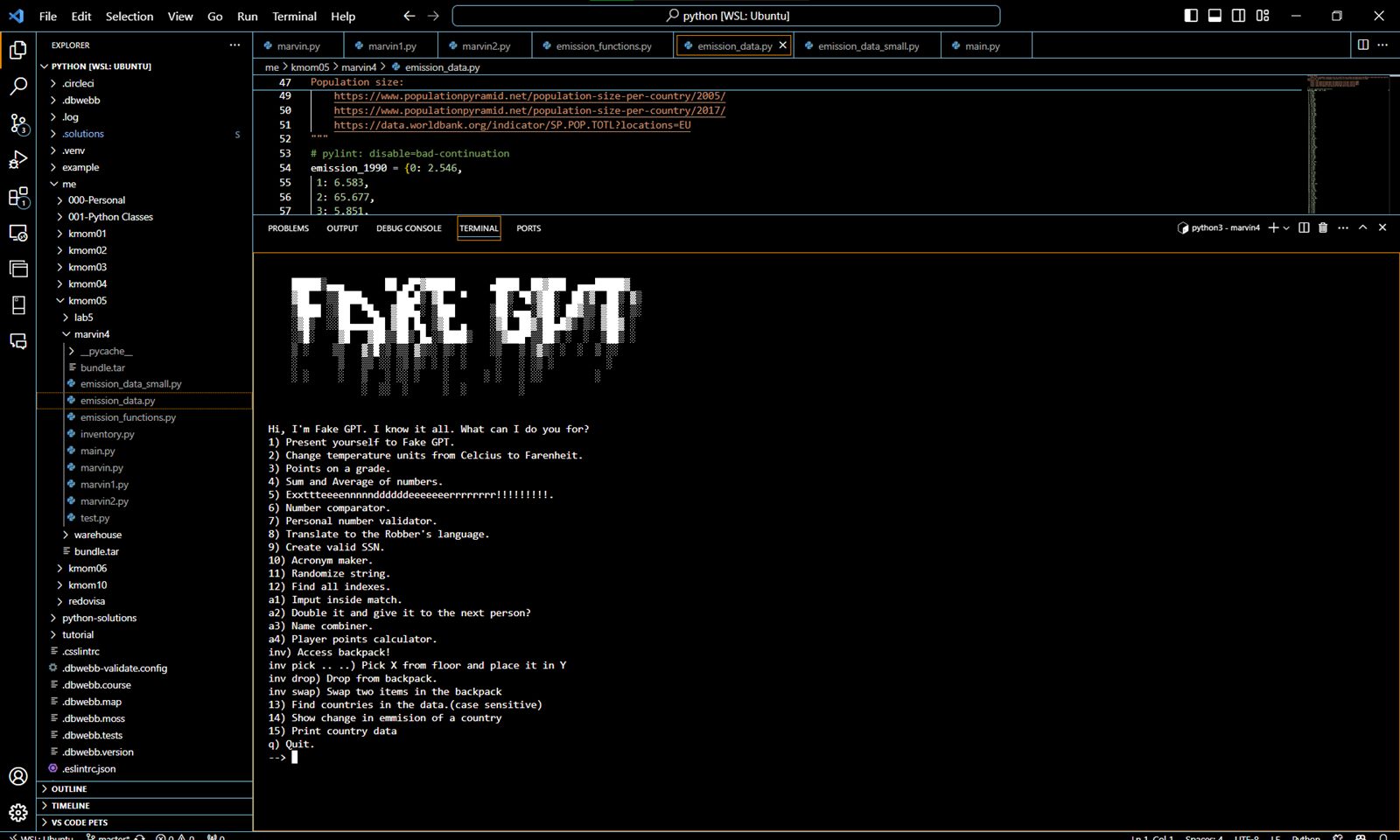Viewport: 1400px width, 840px height.
Task: Select the kmom05 breadcrumb
Action: coord(310,67)
